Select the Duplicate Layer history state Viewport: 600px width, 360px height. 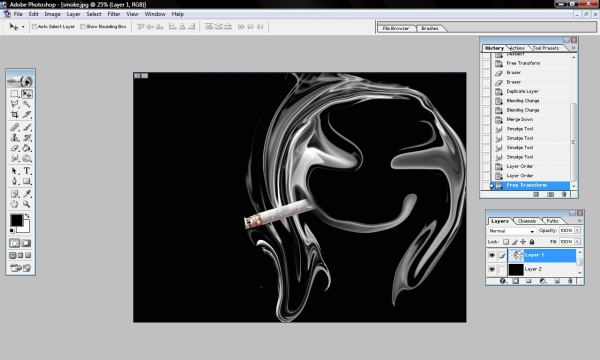pos(532,91)
